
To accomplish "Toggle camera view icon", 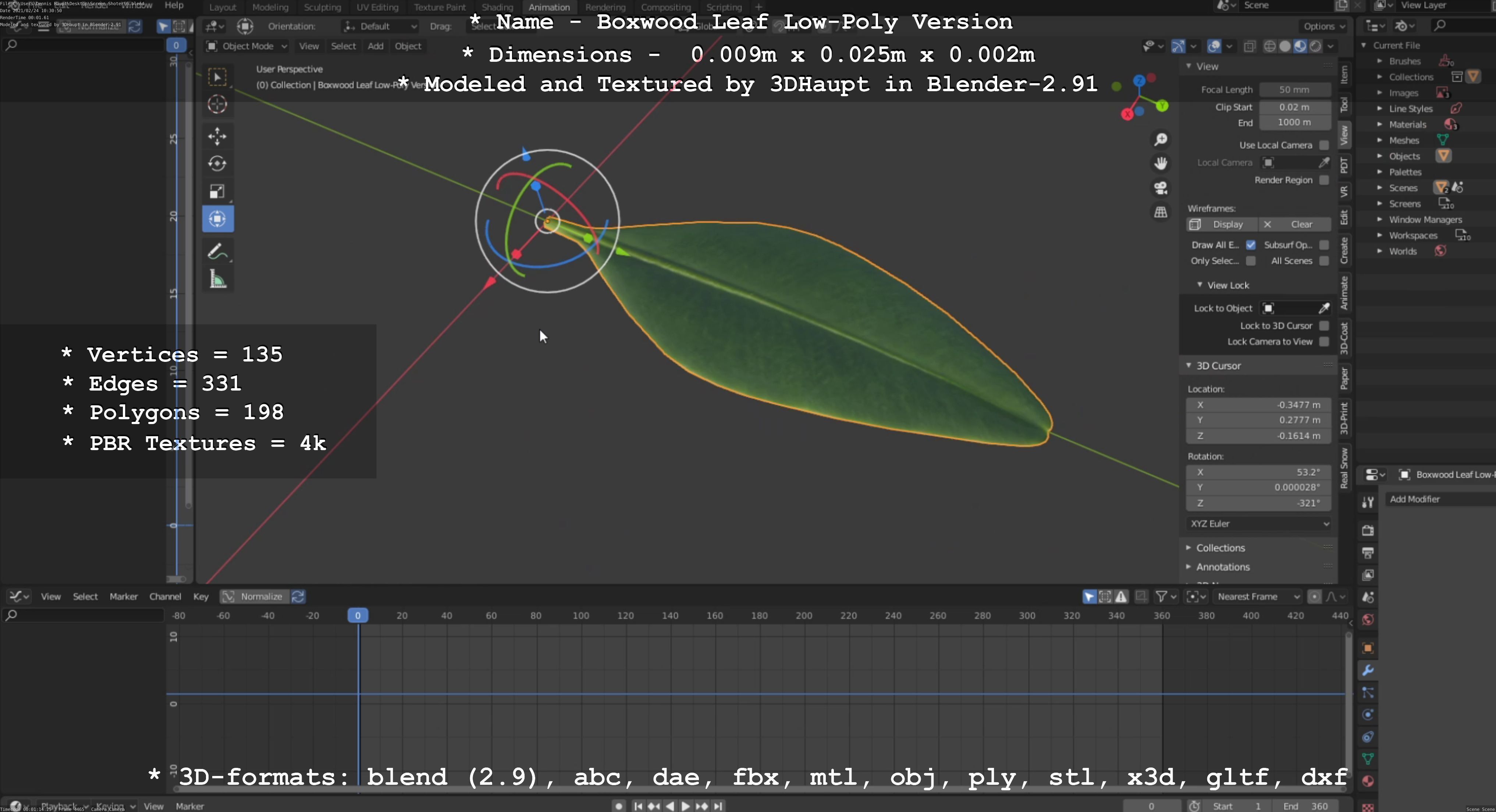I will pos(1161,188).
